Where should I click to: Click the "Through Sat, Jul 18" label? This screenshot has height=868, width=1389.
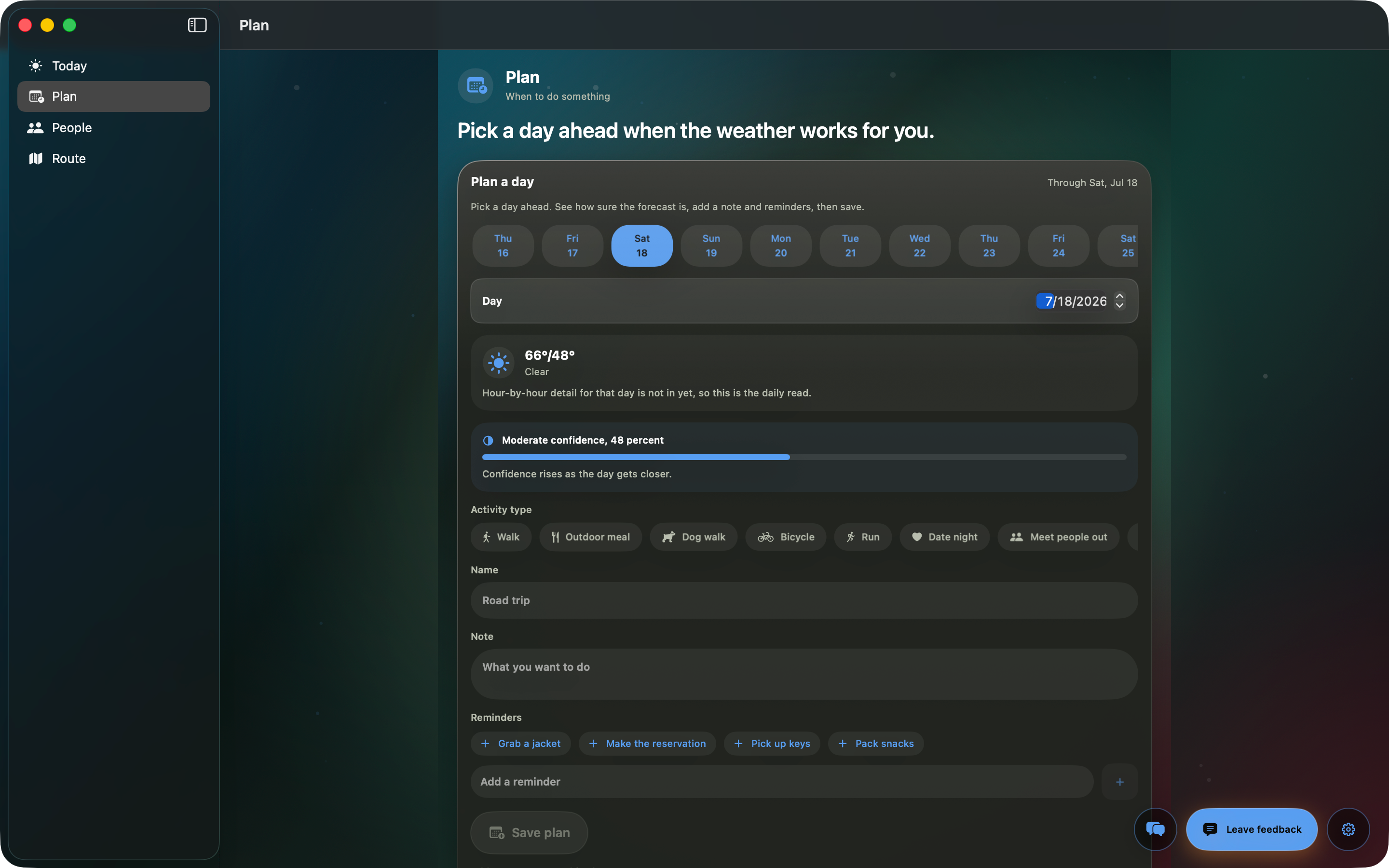click(1092, 183)
